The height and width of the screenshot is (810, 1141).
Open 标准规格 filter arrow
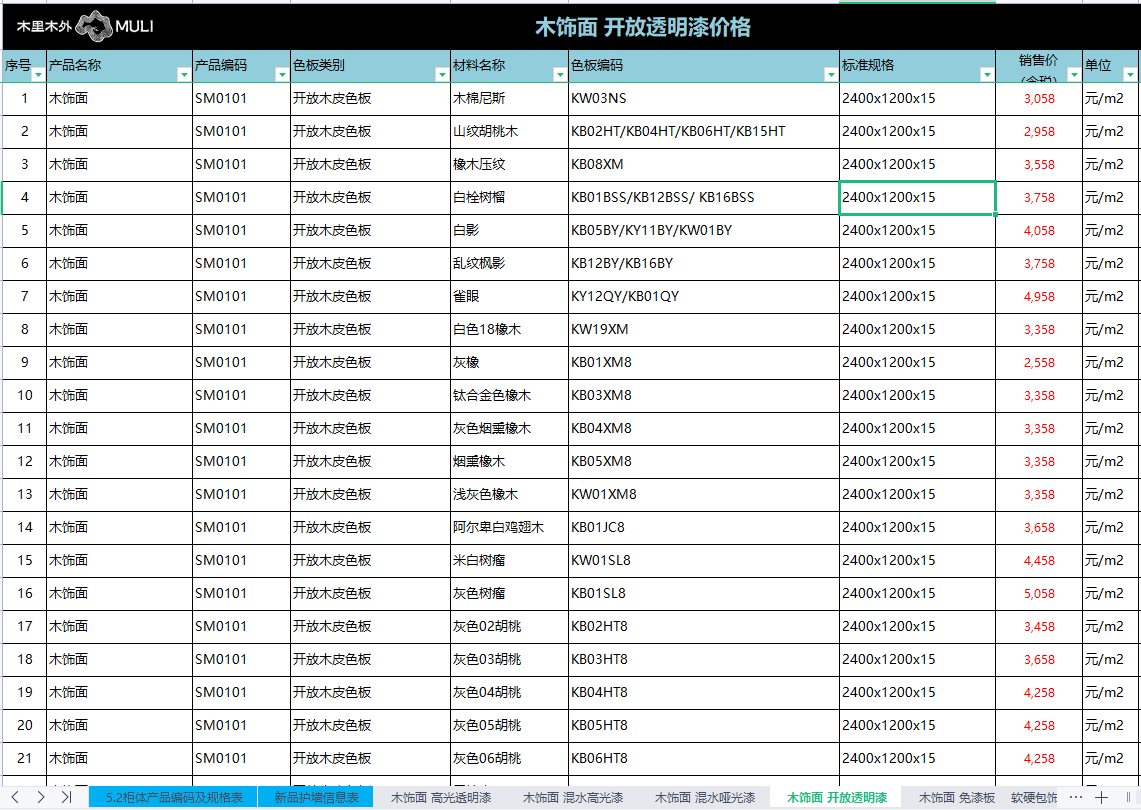click(x=986, y=75)
